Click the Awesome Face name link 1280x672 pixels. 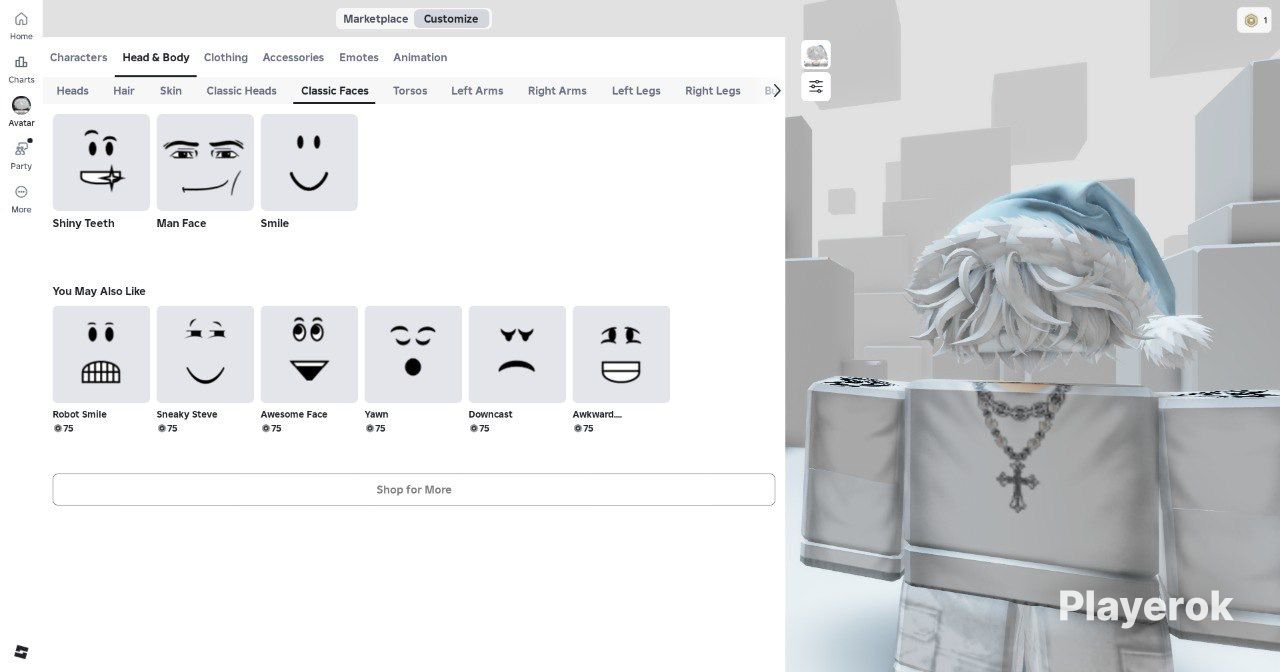point(294,414)
